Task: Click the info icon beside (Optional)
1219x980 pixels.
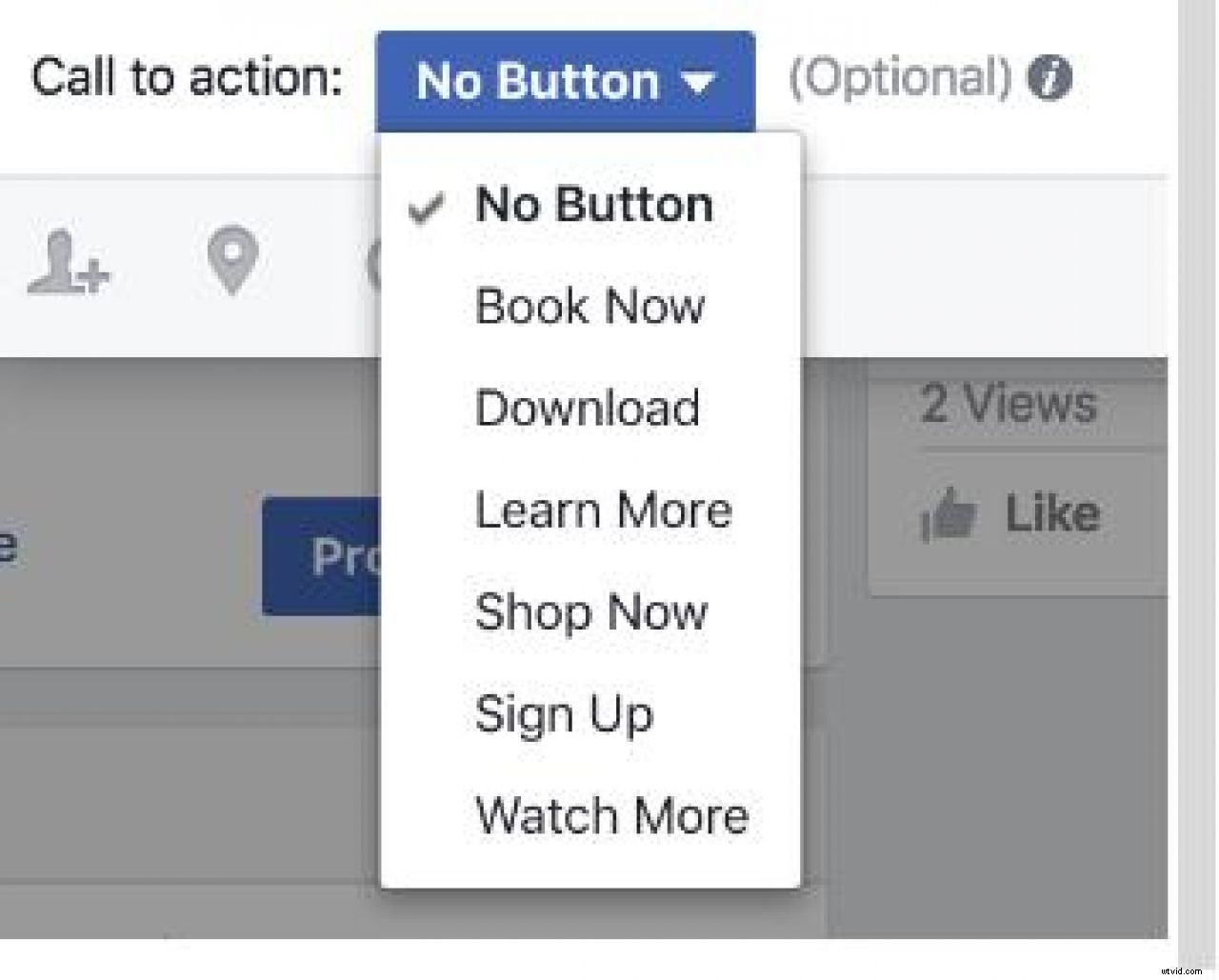Action: (x=1049, y=80)
